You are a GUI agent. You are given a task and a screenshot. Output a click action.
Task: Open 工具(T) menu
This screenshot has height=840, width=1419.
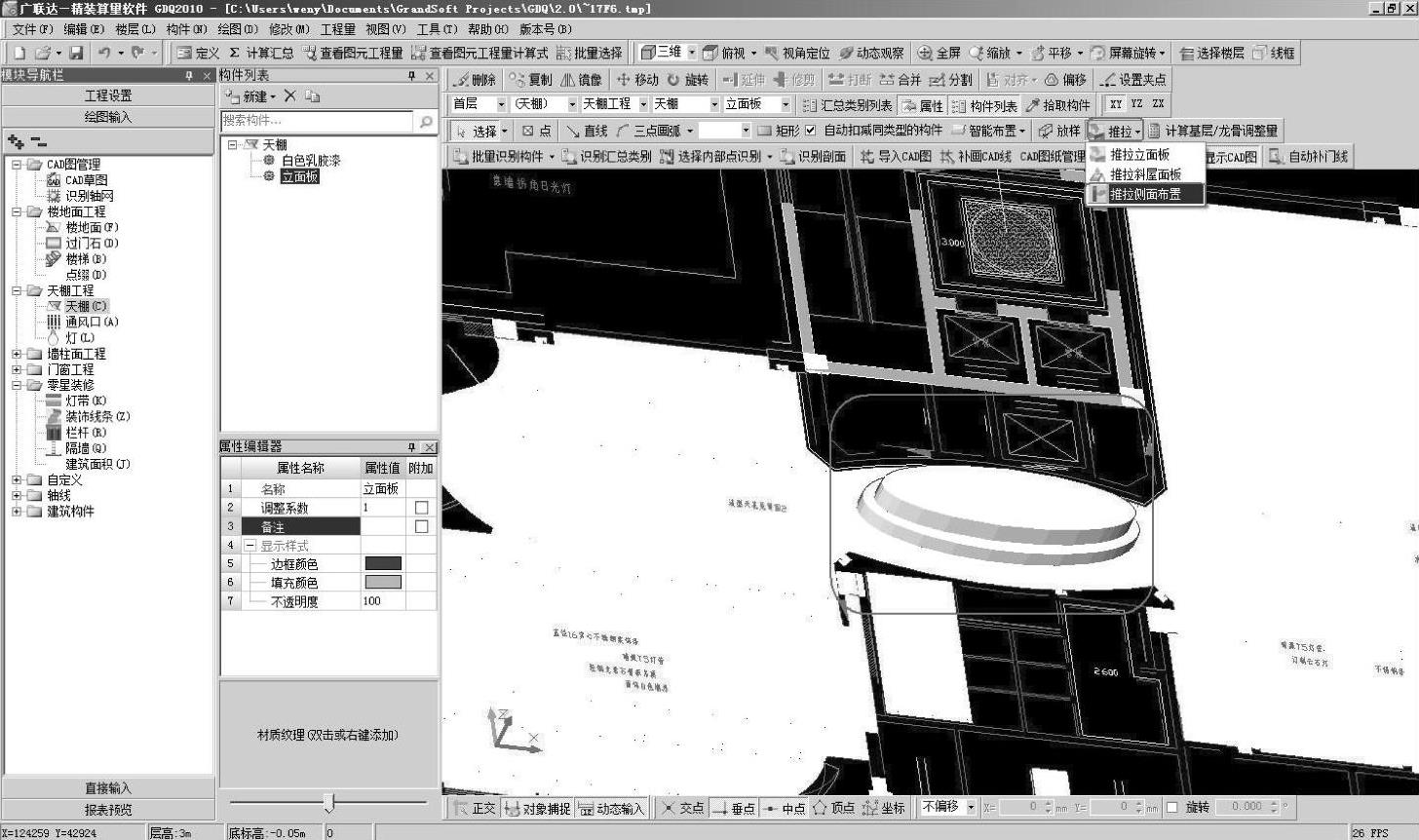tap(437, 29)
